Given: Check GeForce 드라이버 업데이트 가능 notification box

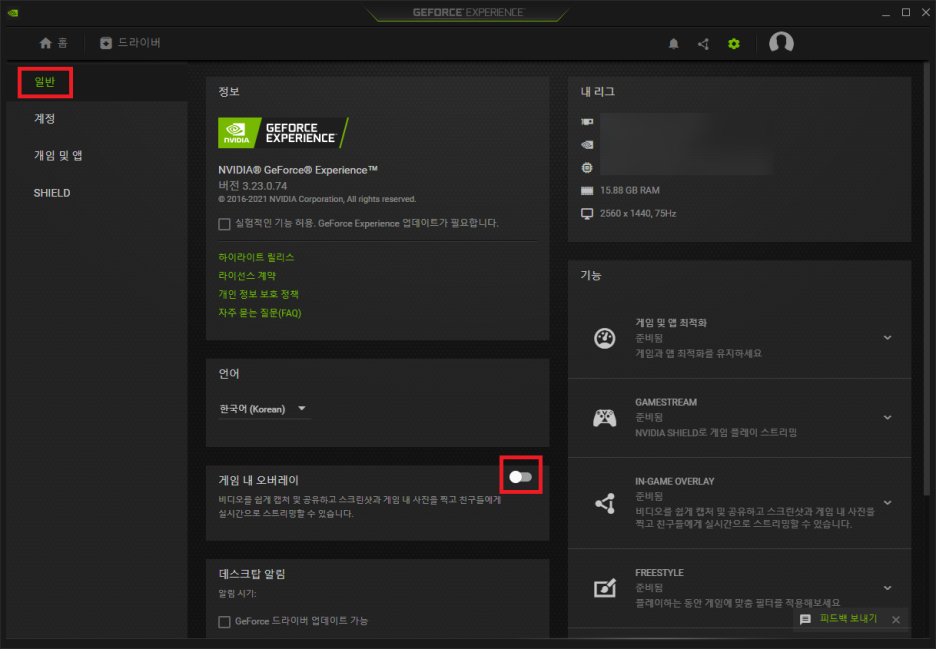Looking at the screenshot, I should tap(224, 622).
